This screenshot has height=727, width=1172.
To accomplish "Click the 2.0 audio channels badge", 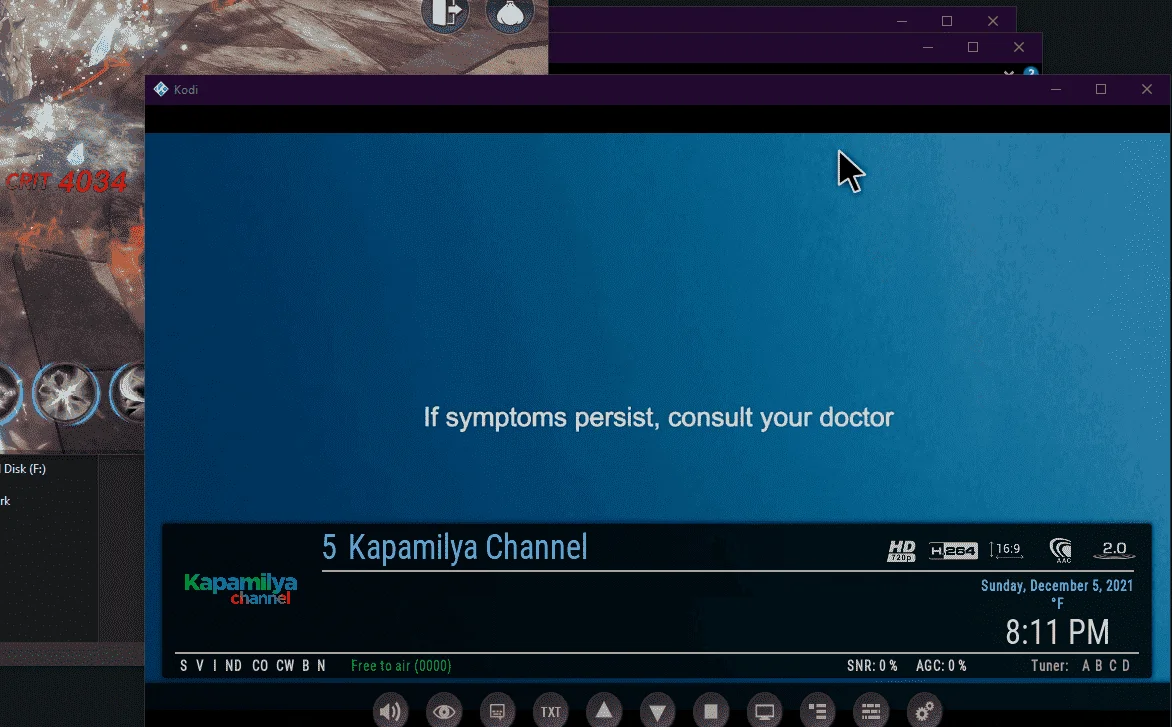I will [x=1114, y=550].
